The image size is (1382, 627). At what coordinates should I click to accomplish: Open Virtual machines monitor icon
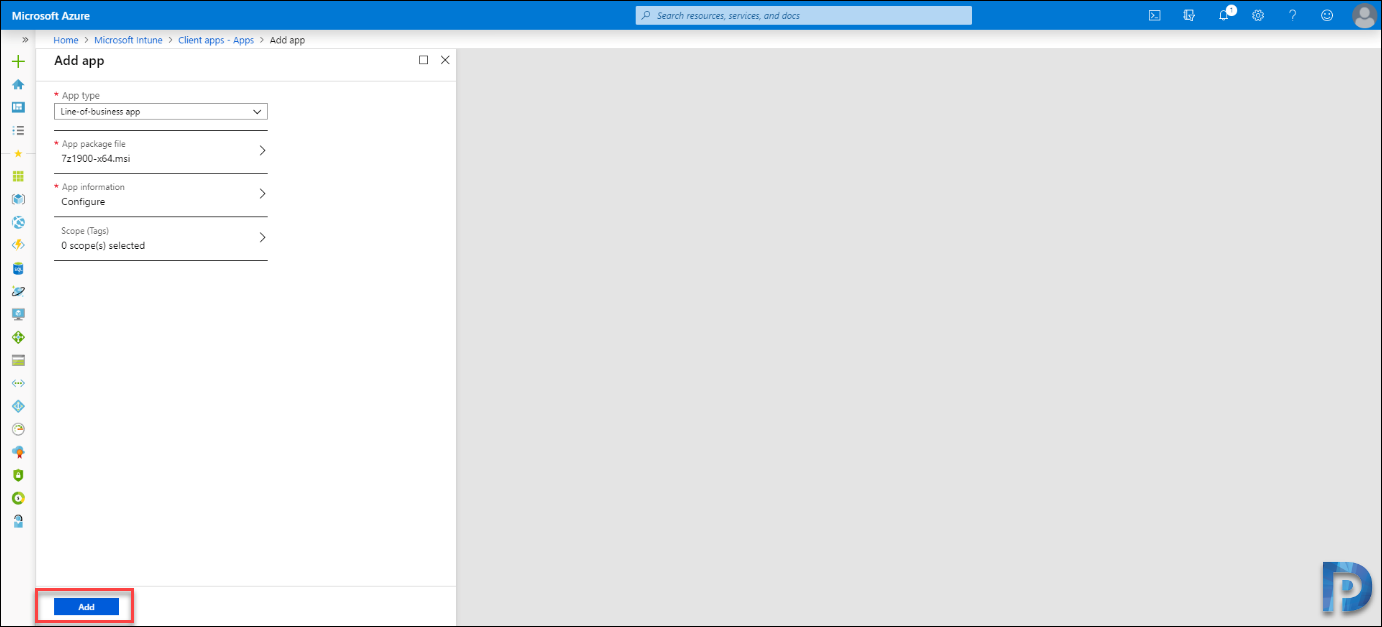18,314
